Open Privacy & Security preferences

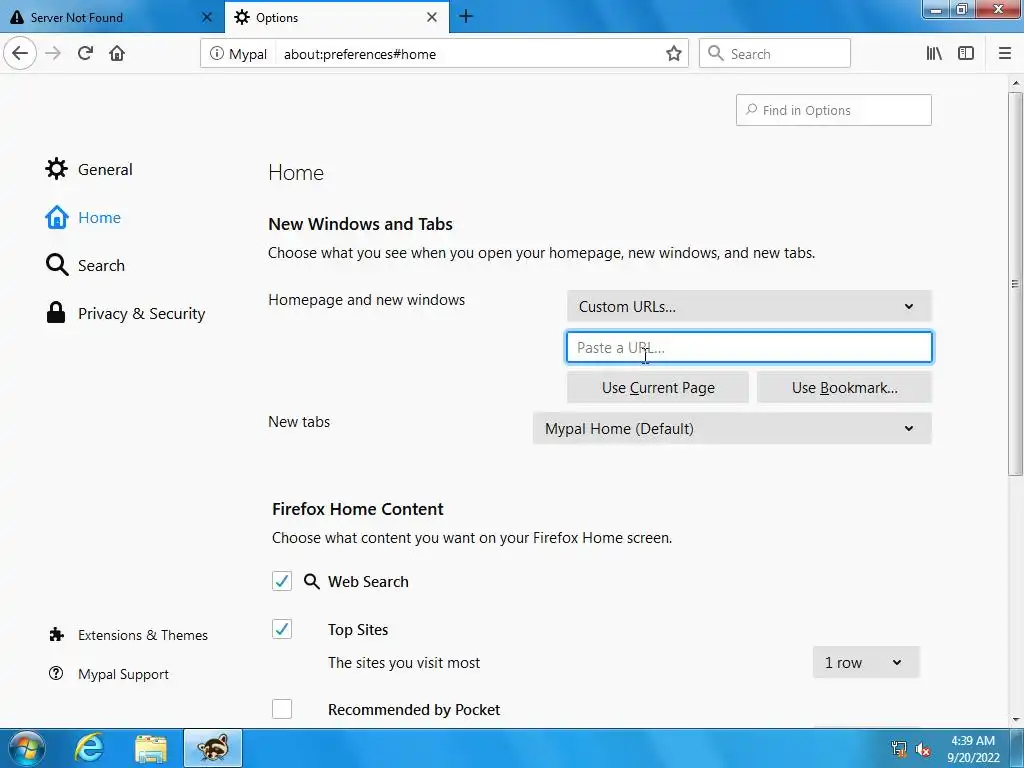pyautogui.click(x=125, y=313)
